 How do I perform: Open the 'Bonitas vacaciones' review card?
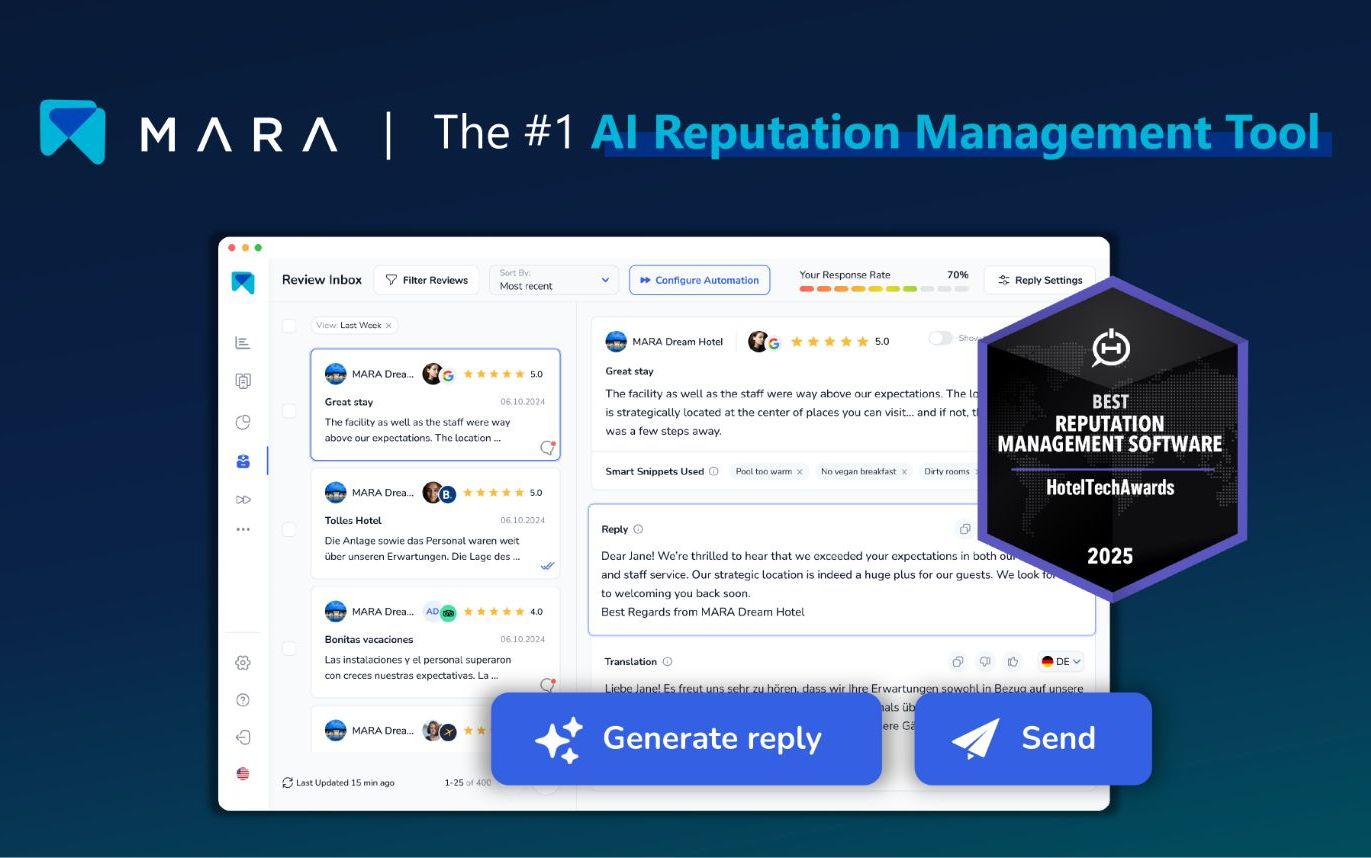point(435,642)
